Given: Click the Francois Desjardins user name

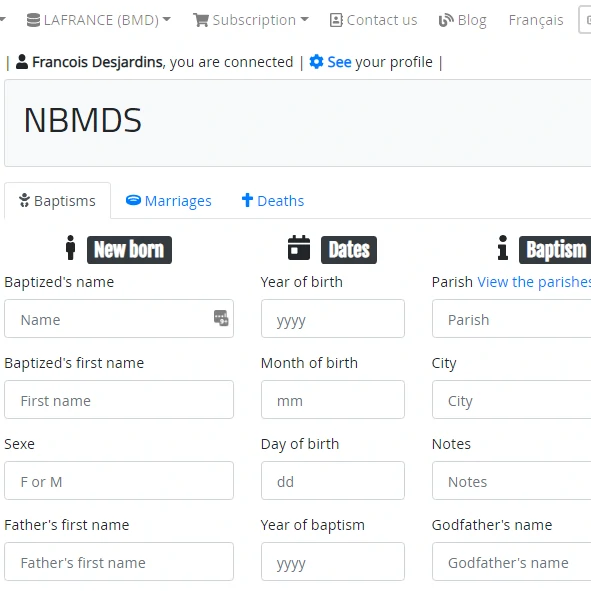Looking at the screenshot, I should [97, 62].
